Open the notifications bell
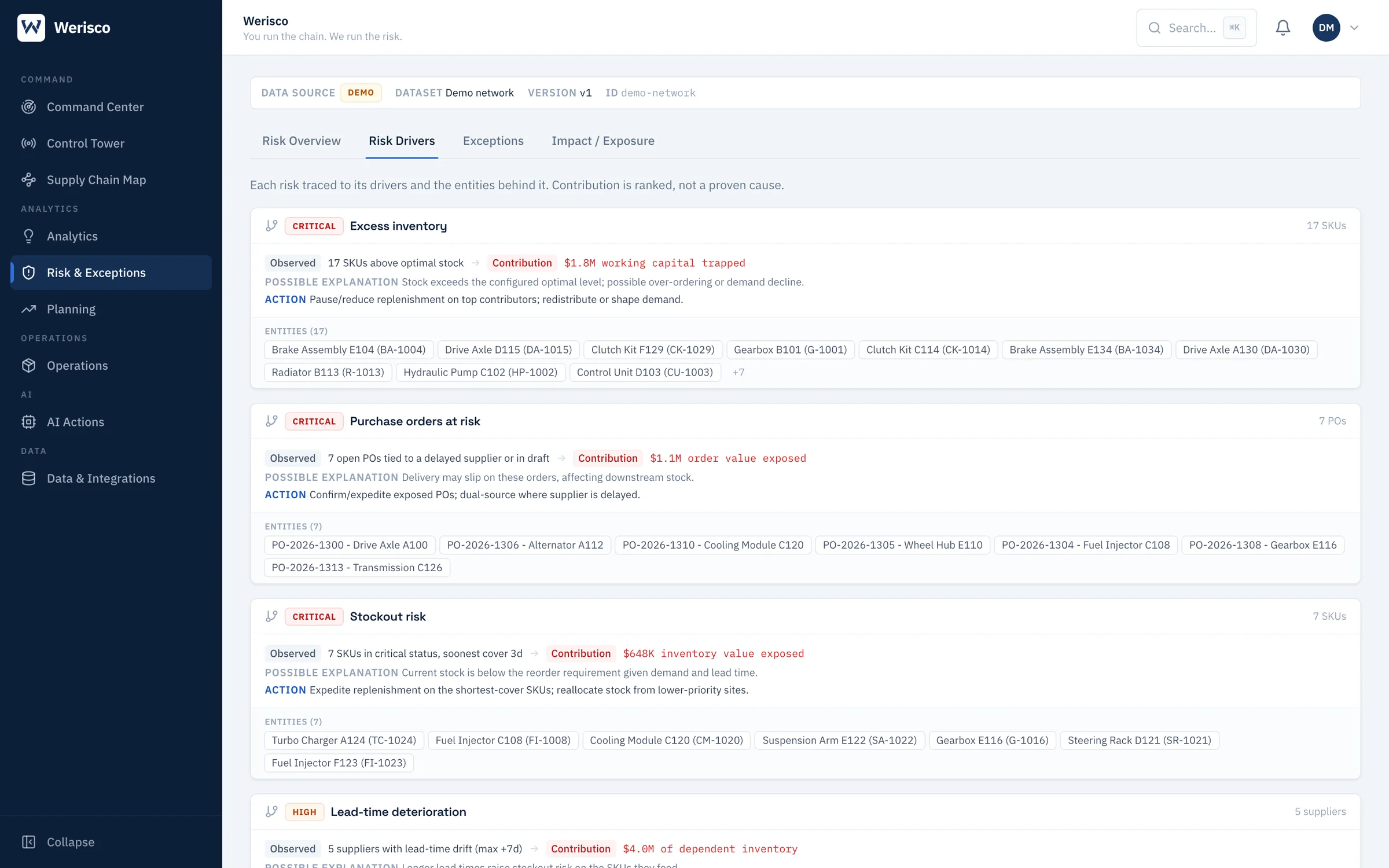 (1283, 28)
